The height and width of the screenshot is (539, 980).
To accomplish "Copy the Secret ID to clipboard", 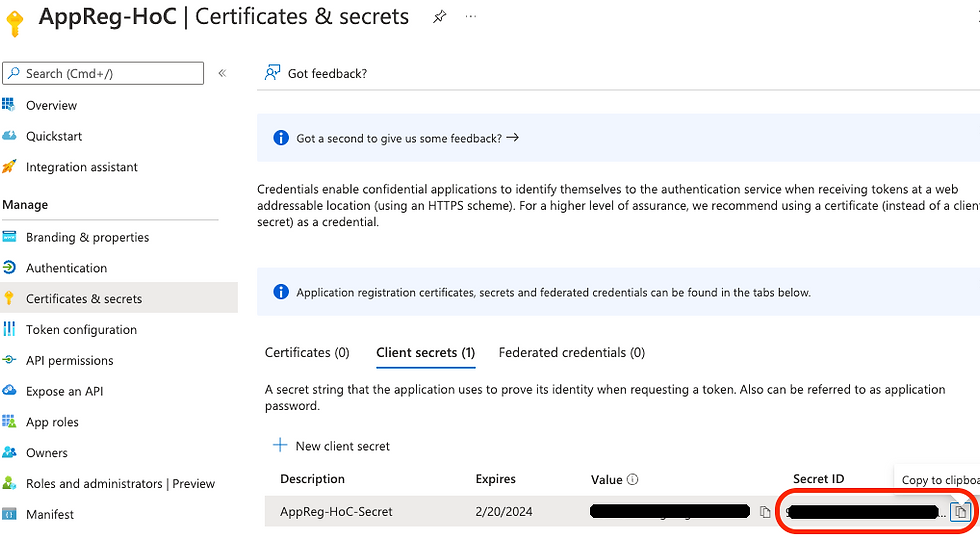I will click(961, 511).
